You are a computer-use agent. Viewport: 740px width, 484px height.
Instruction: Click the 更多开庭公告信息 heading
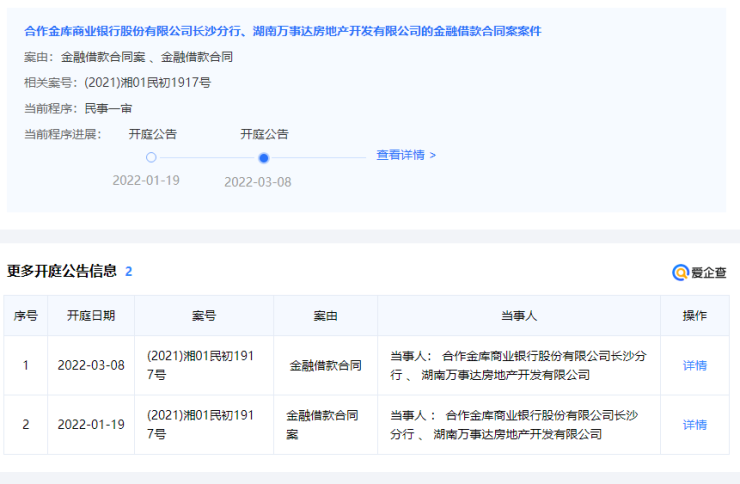click(x=62, y=271)
